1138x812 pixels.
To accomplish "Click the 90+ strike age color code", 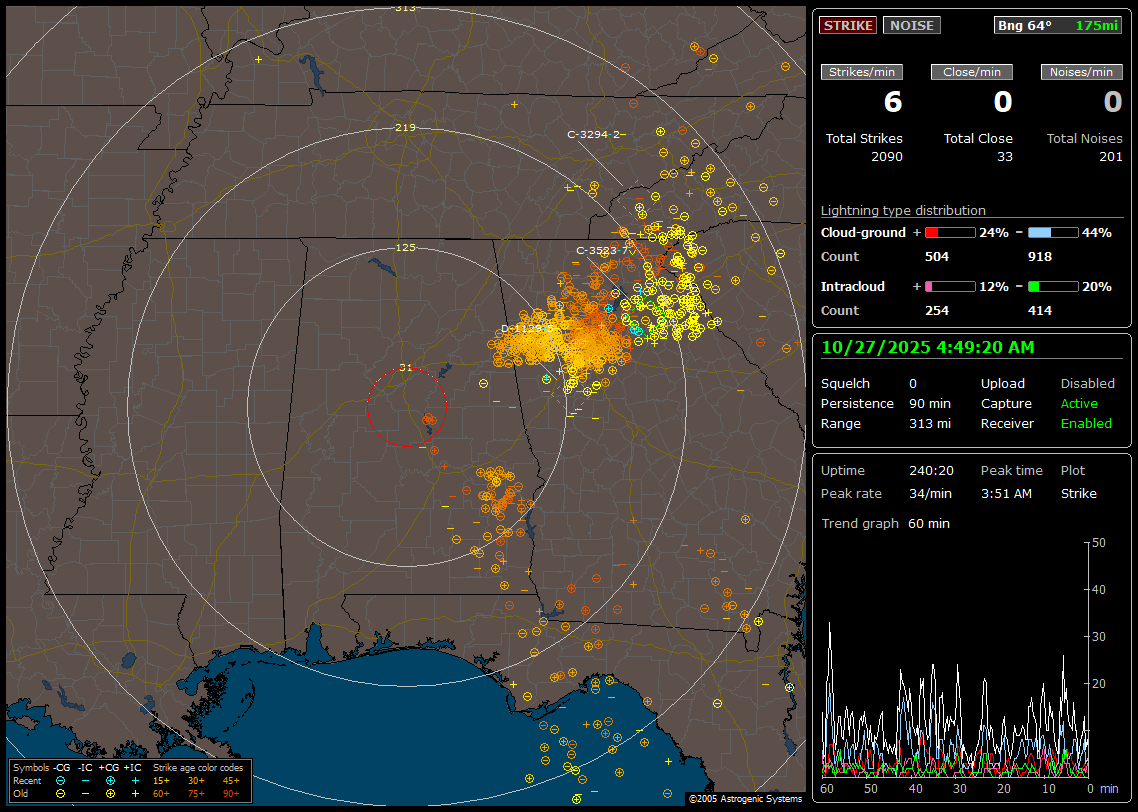I will pos(231,793).
